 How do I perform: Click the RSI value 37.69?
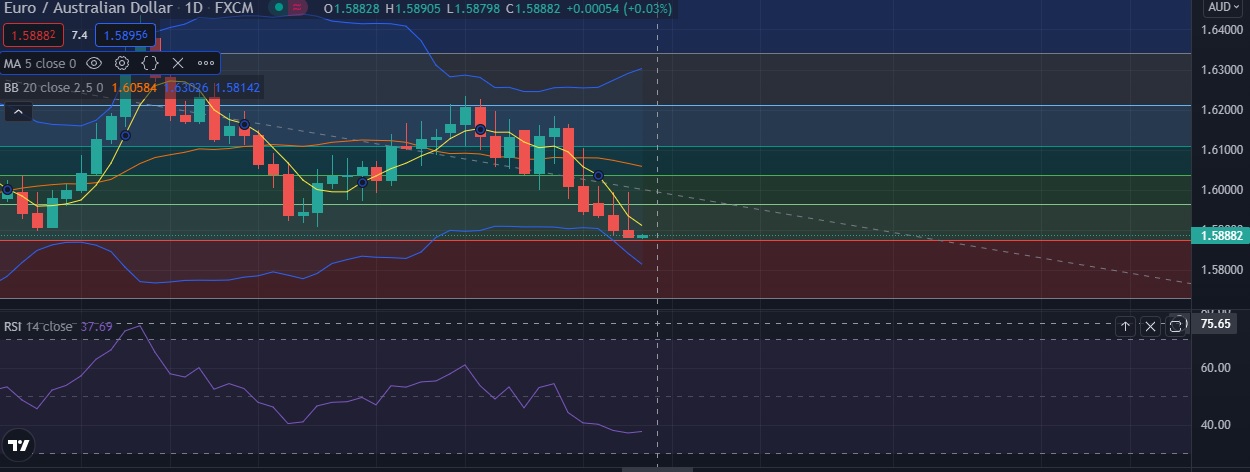pos(97,326)
